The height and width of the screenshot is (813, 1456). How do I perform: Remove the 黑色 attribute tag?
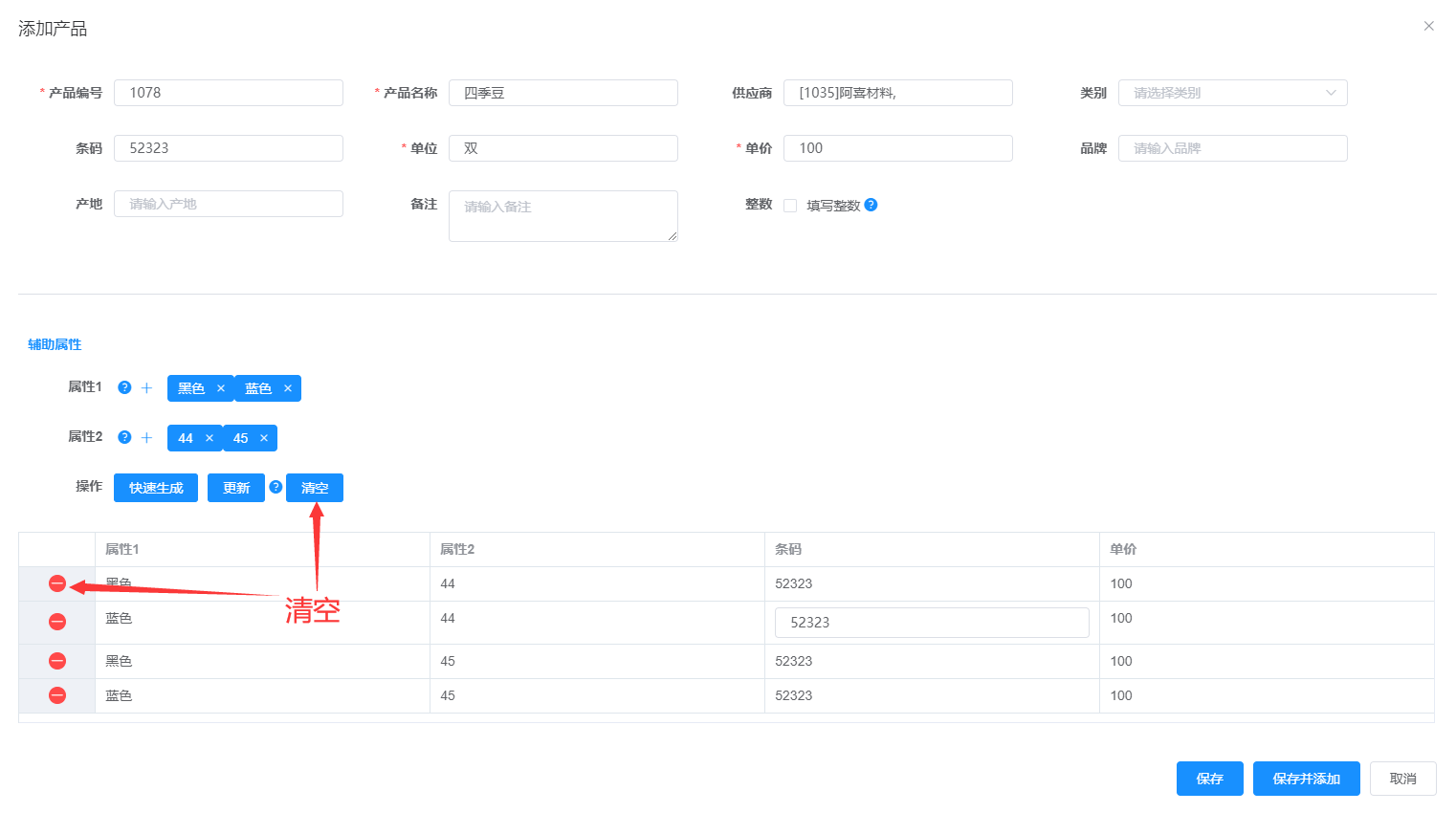tap(221, 388)
